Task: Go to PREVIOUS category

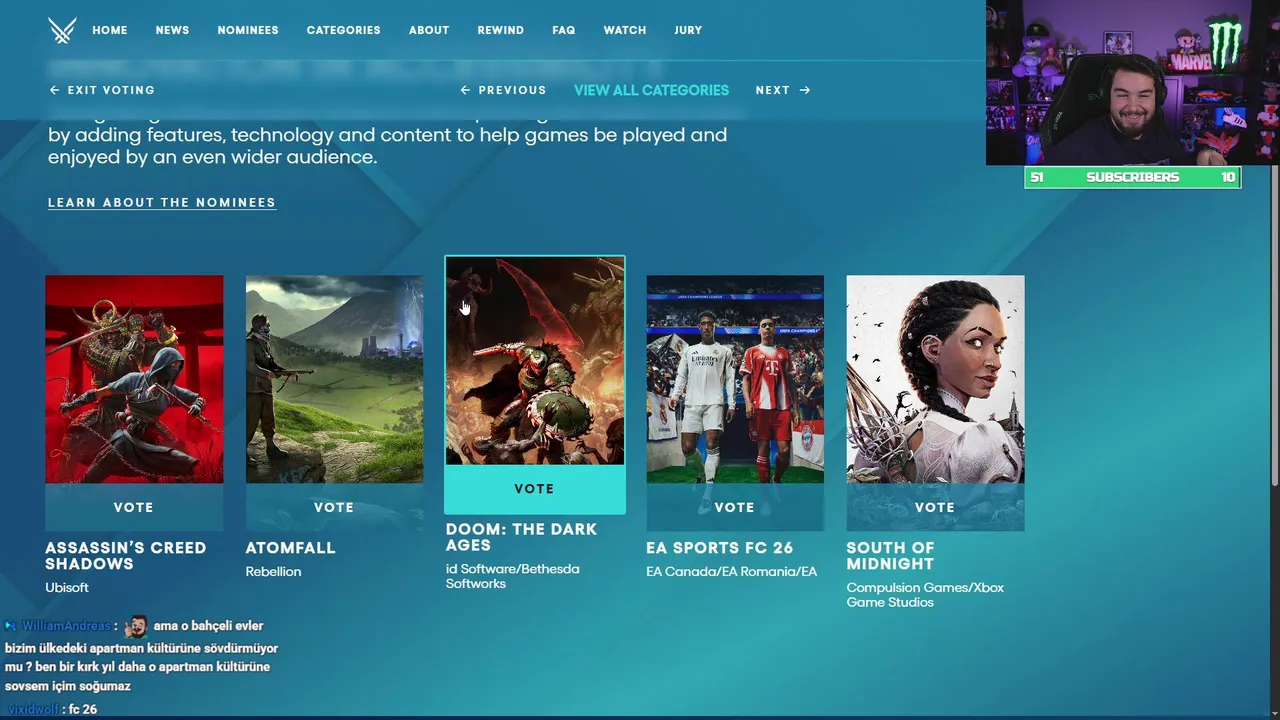Action: pos(503,90)
